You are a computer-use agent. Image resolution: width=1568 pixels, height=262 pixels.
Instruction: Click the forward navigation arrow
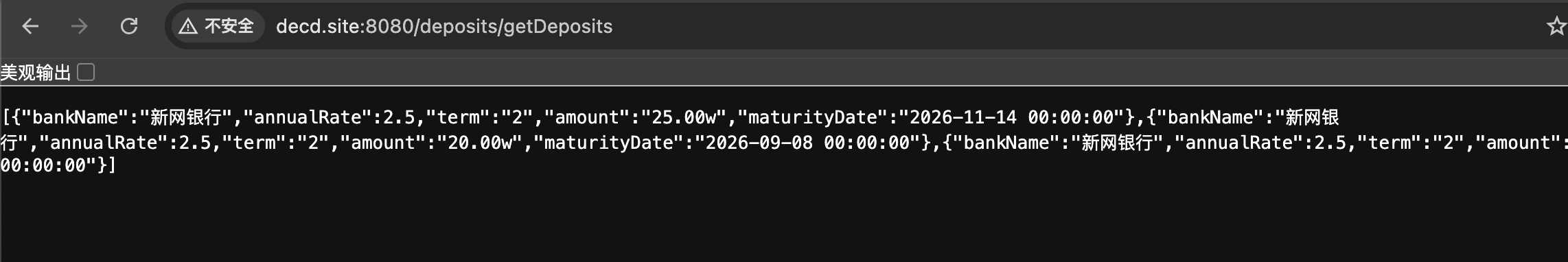point(80,26)
